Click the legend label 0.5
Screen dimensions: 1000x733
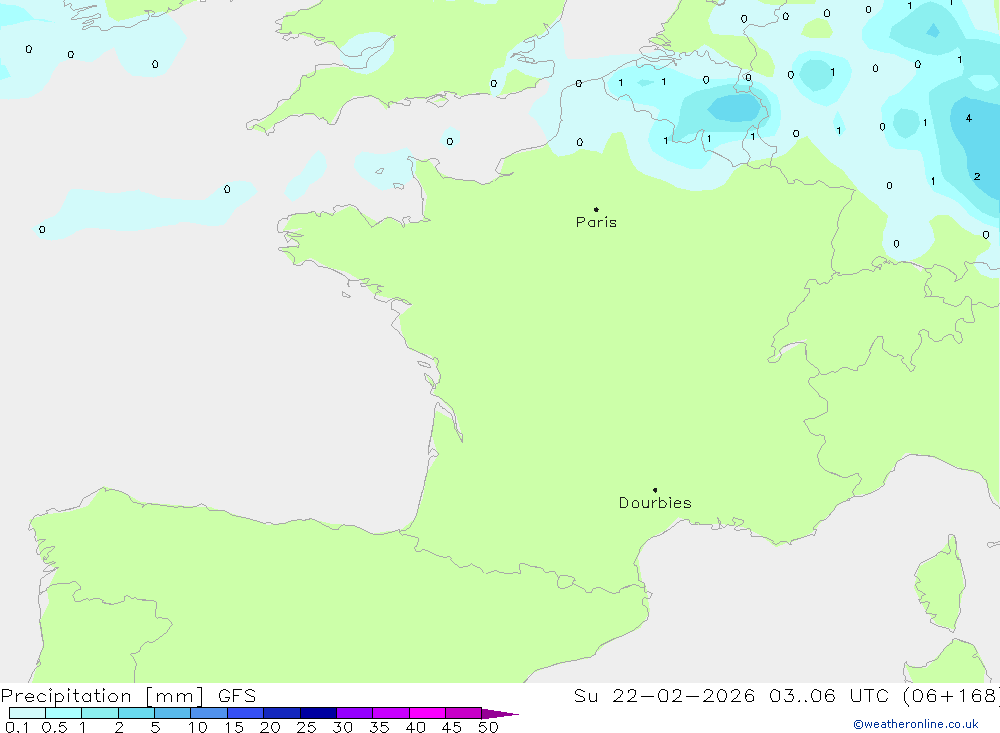(54, 727)
